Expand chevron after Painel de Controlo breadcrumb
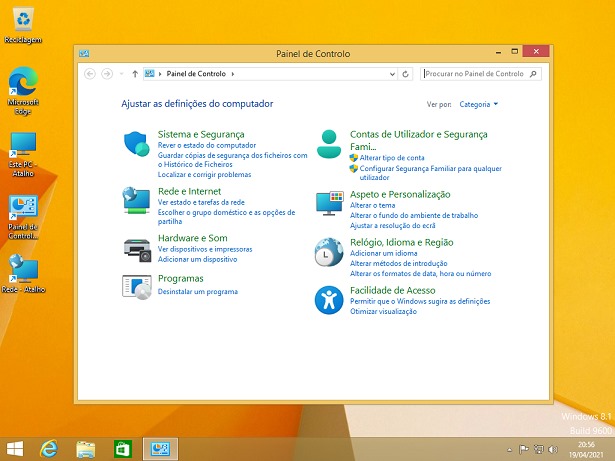The height and width of the screenshot is (461, 615). 233,74
